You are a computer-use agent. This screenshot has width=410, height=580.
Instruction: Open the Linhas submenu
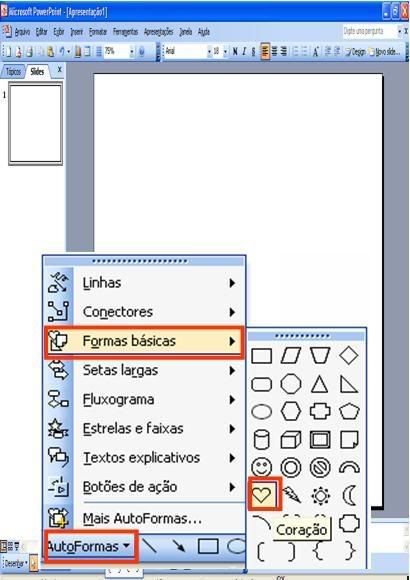coord(144,283)
